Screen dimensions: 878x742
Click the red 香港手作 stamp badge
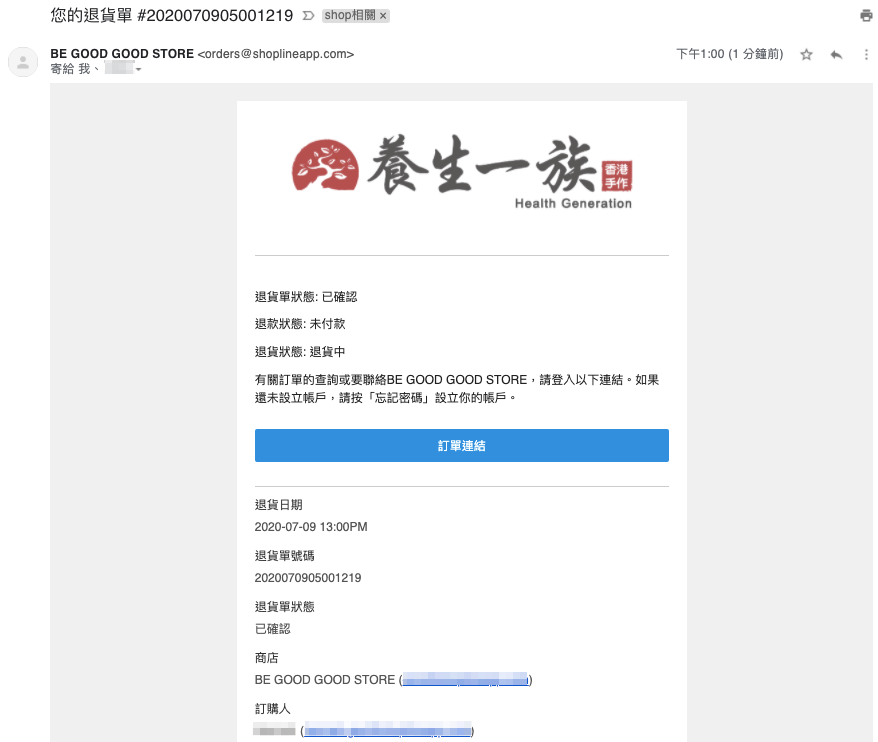pos(617,176)
